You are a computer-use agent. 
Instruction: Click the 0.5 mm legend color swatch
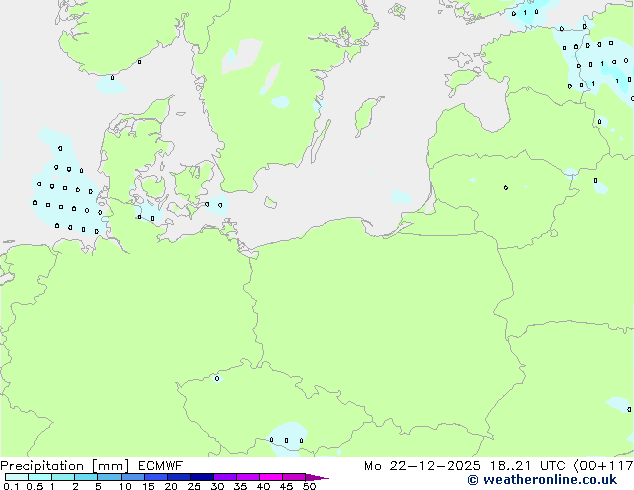coord(40,477)
